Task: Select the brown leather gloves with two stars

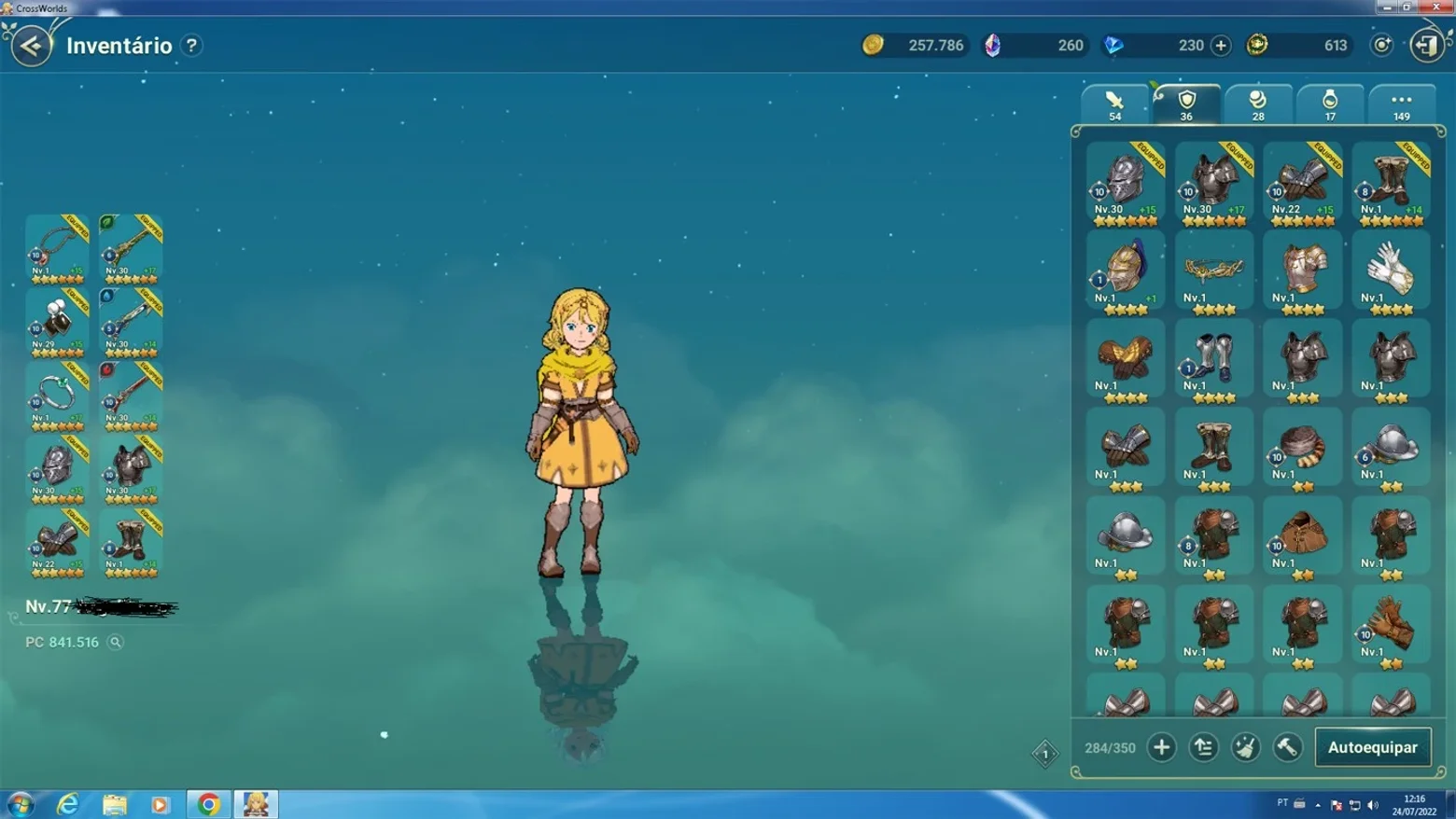Action: (x=1392, y=628)
